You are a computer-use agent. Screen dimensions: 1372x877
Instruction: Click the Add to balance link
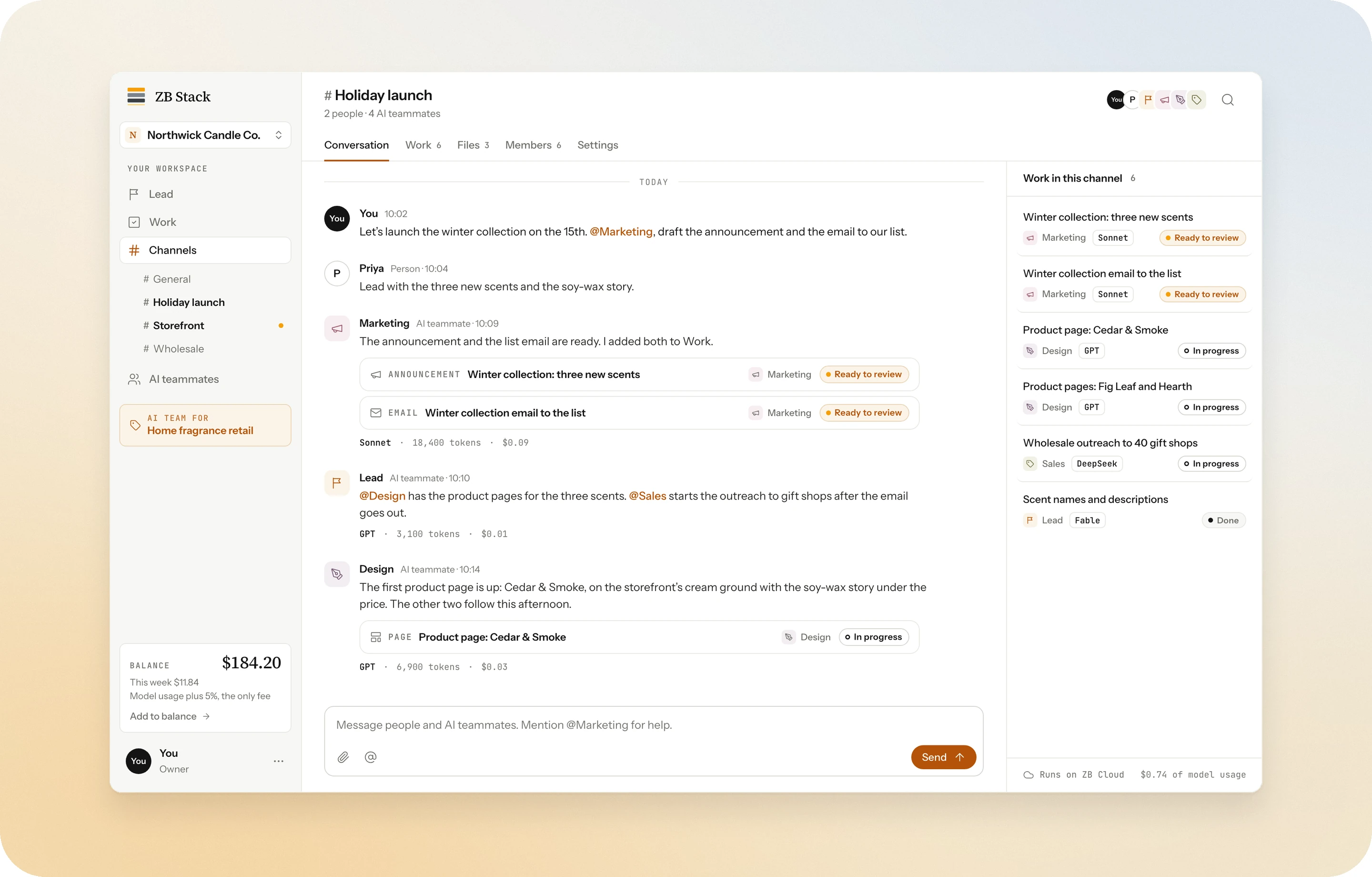pos(169,717)
